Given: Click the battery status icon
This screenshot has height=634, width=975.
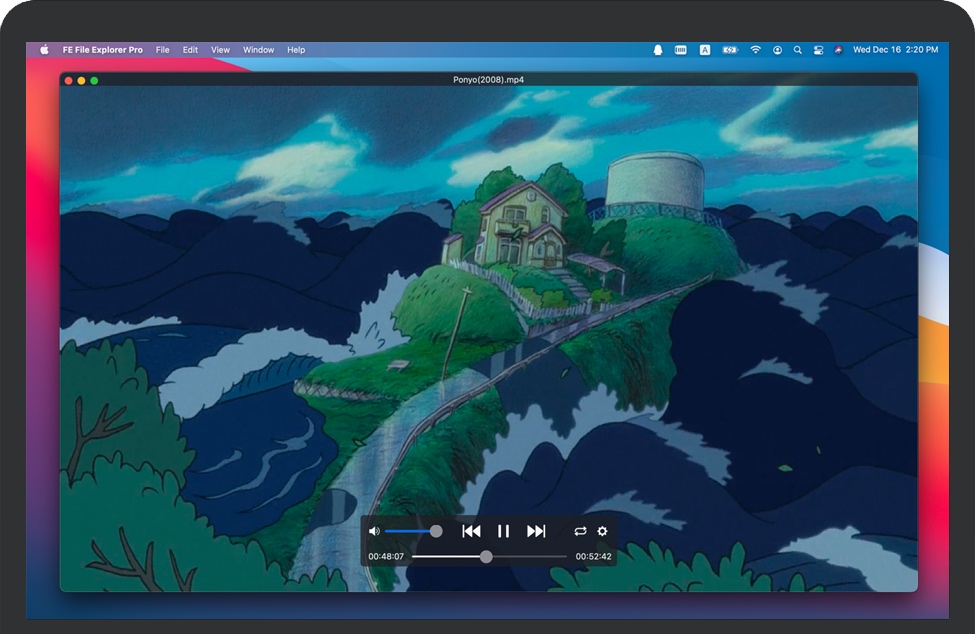Looking at the screenshot, I should pos(730,50).
